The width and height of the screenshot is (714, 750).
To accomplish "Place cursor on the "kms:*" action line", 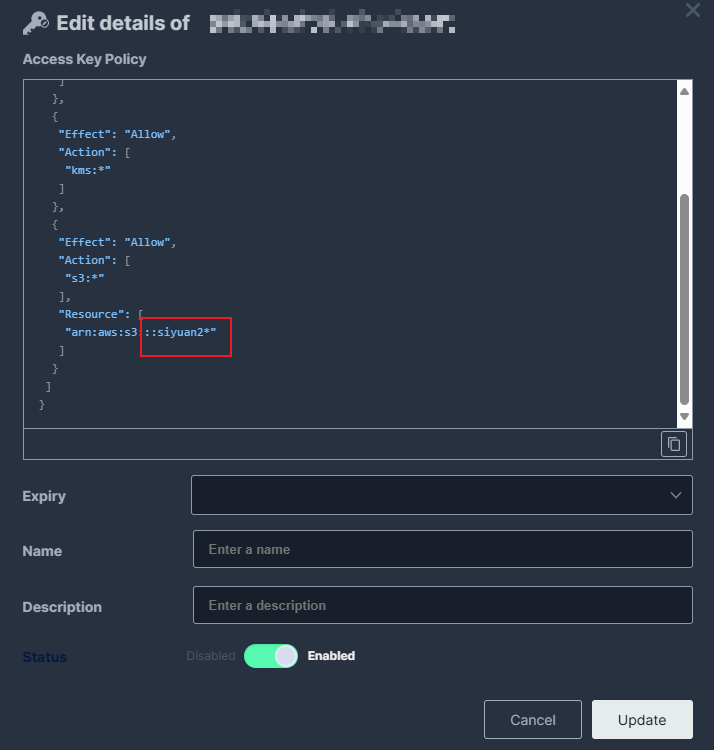I will 88,170.
